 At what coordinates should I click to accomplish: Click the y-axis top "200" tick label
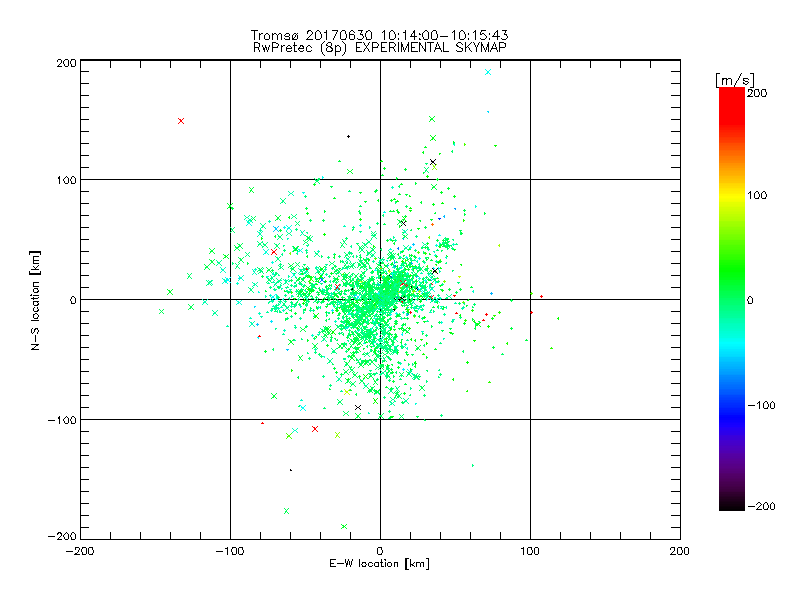(66, 63)
